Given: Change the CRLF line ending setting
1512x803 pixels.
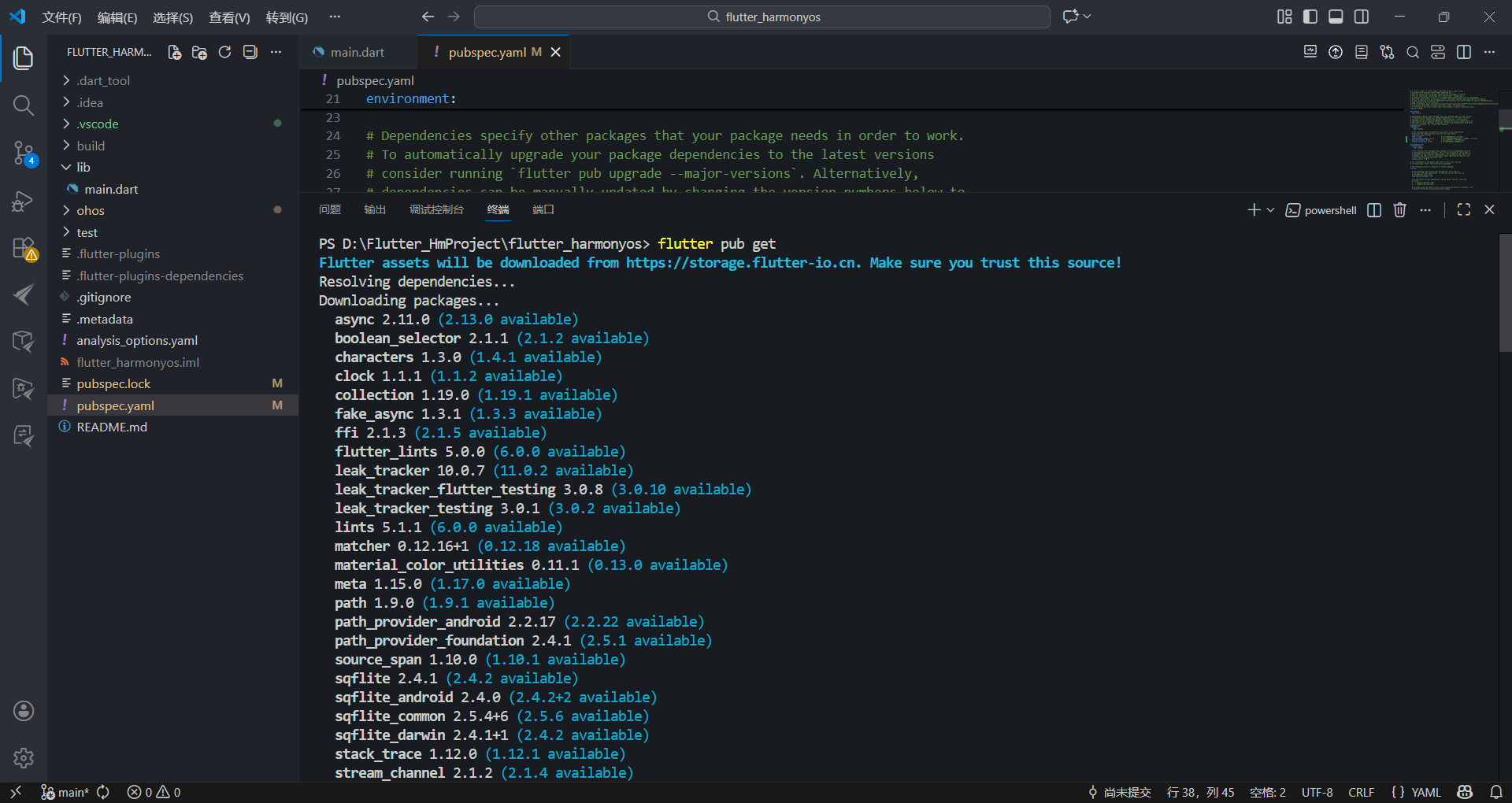Looking at the screenshot, I should [1361, 792].
